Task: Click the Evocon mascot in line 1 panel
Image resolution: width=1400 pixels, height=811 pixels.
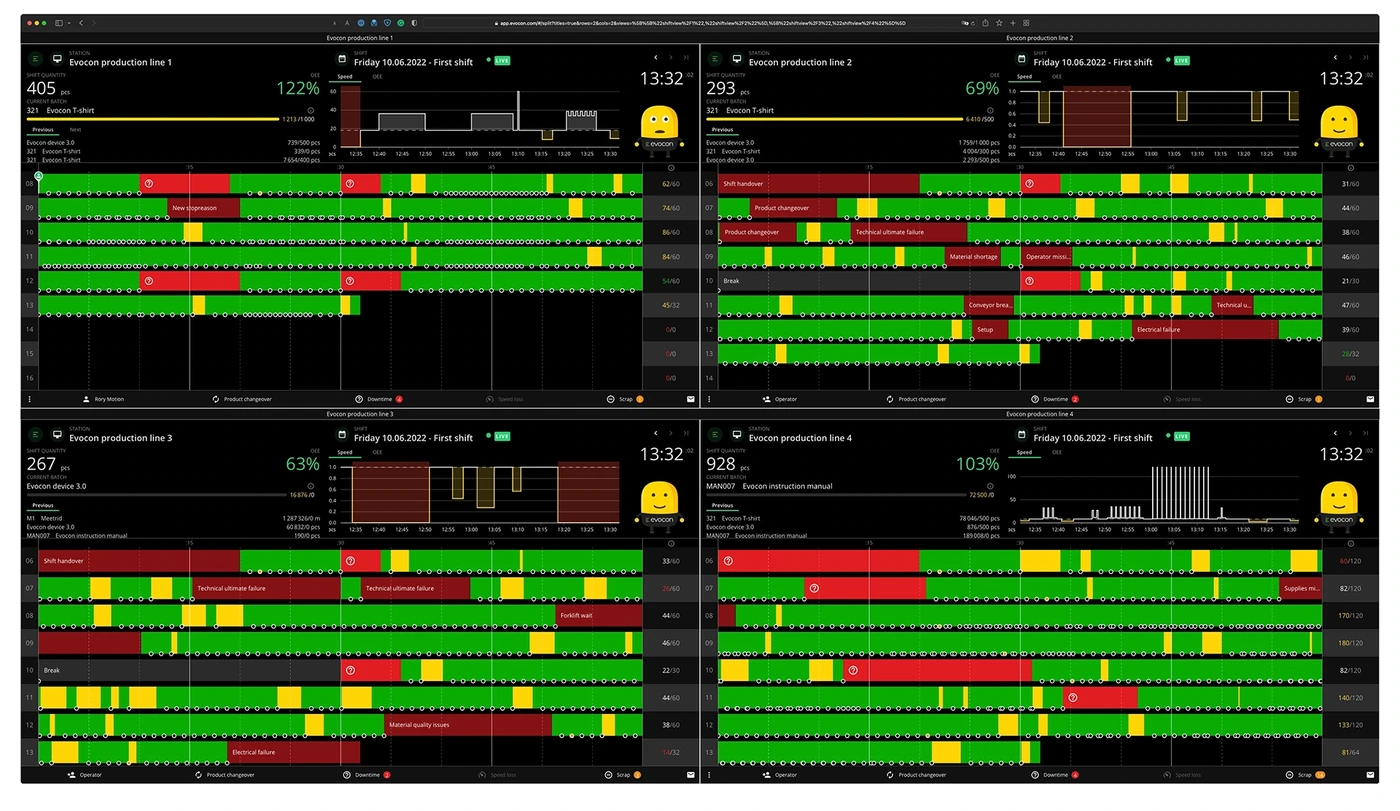Action: coord(658,130)
